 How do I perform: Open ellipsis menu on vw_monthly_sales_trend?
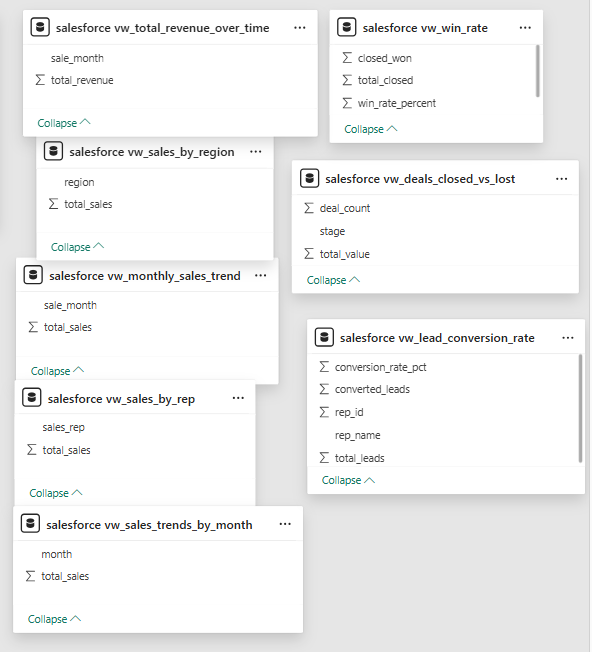coord(261,276)
